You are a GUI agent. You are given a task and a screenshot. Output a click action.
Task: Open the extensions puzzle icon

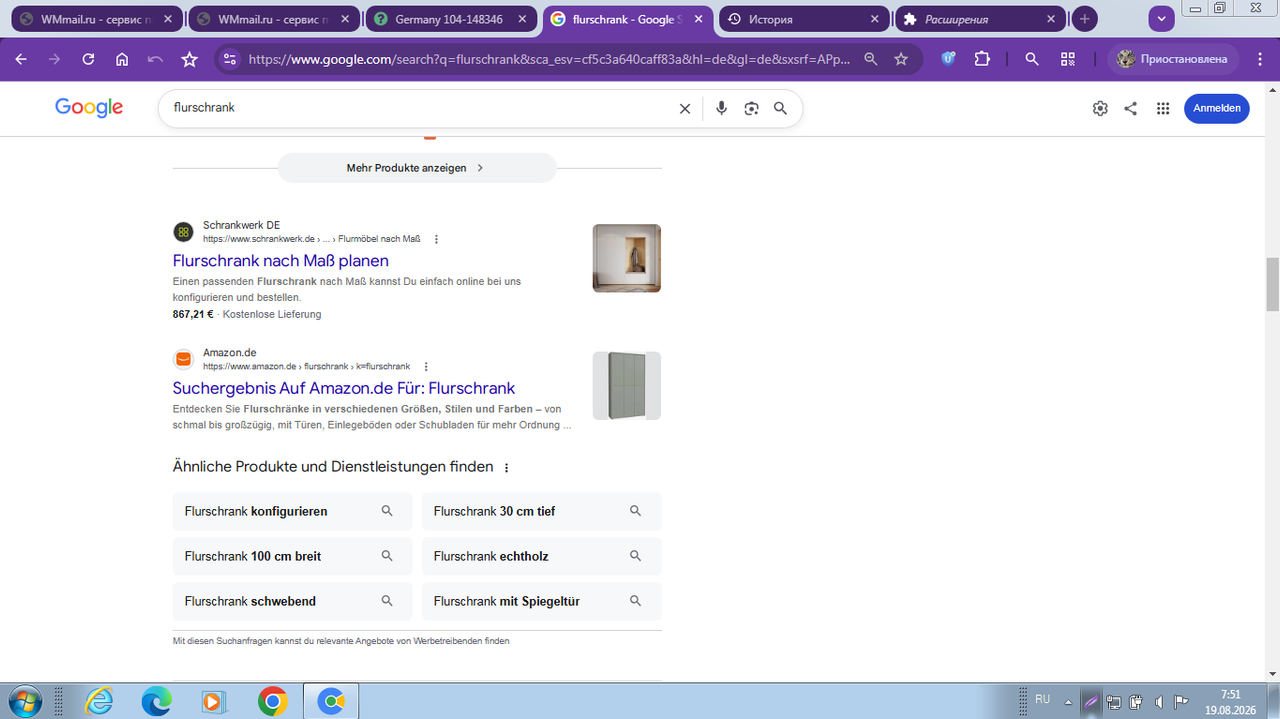(982, 59)
